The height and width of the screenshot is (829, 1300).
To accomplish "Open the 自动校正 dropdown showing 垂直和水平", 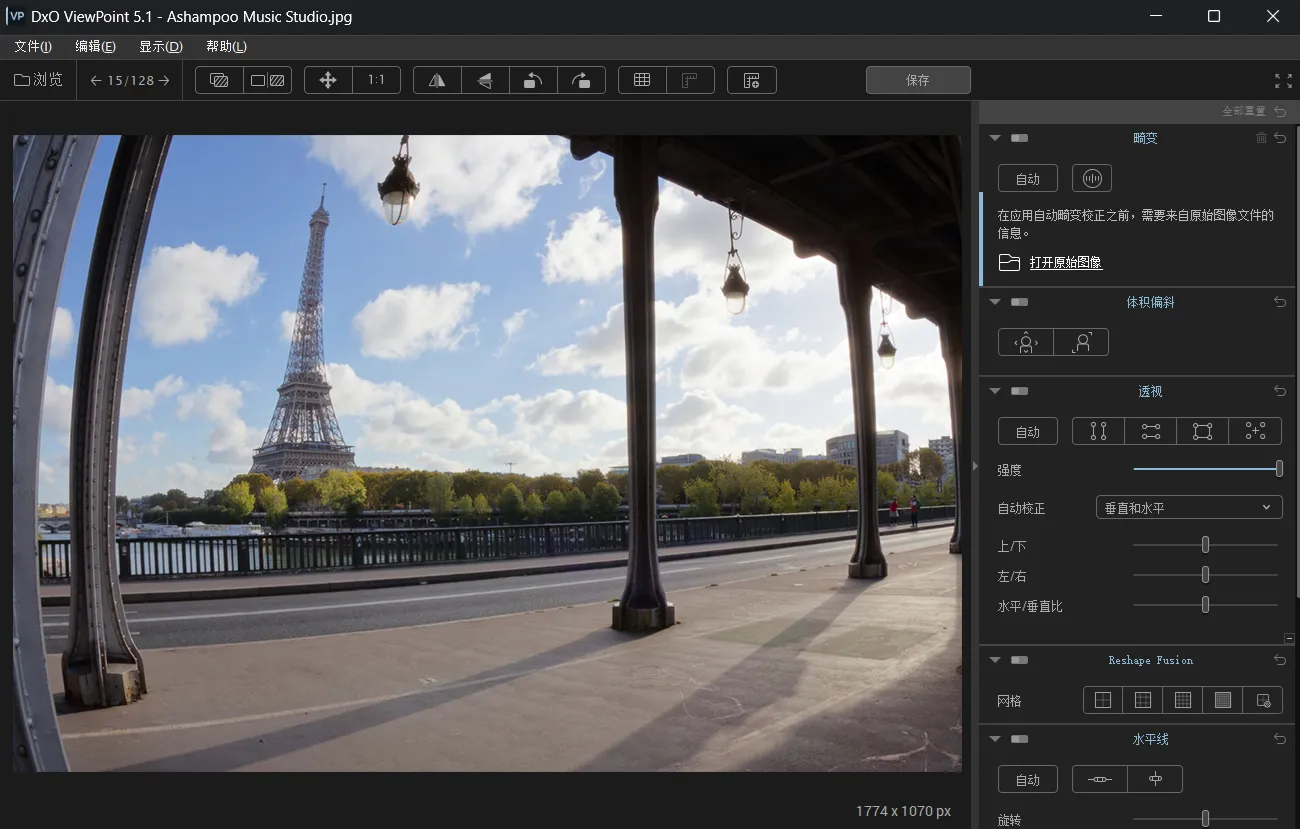I will pyautogui.click(x=1189, y=508).
